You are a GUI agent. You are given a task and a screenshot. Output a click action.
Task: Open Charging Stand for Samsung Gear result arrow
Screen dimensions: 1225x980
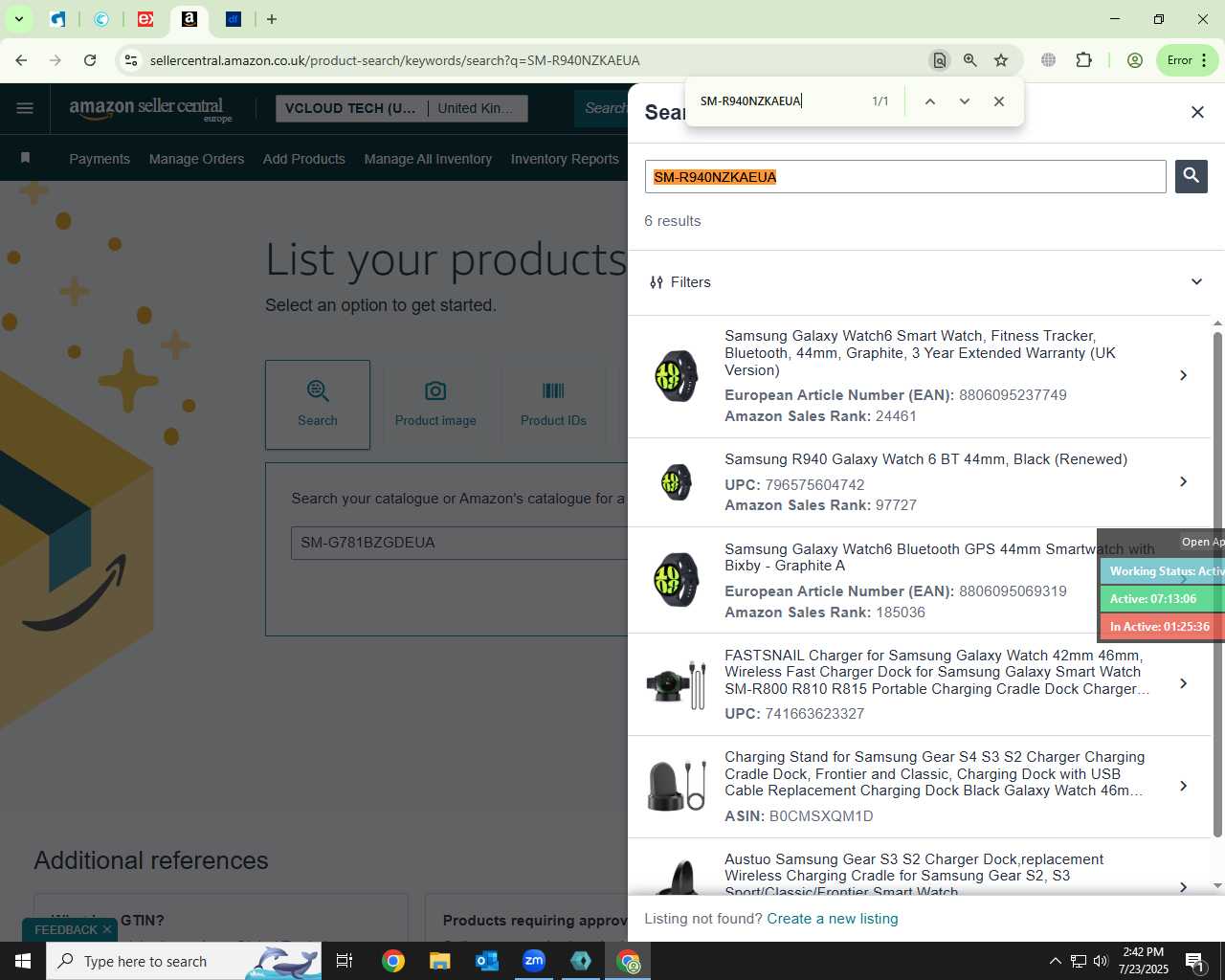coord(1183,786)
